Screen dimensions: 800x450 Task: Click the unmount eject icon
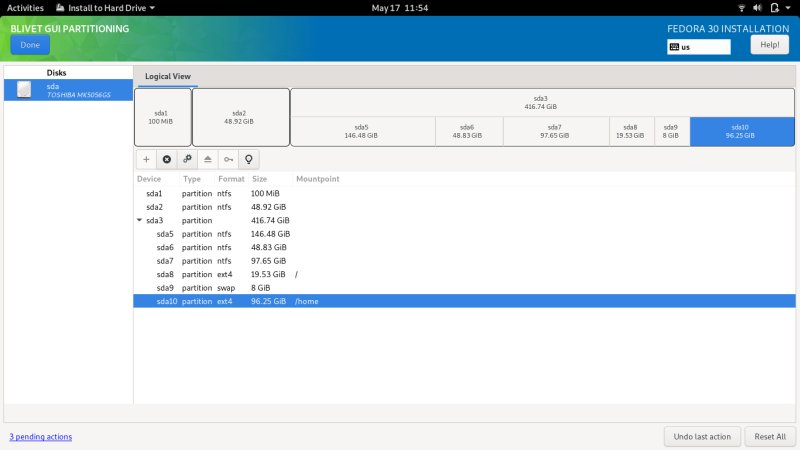tap(208, 159)
